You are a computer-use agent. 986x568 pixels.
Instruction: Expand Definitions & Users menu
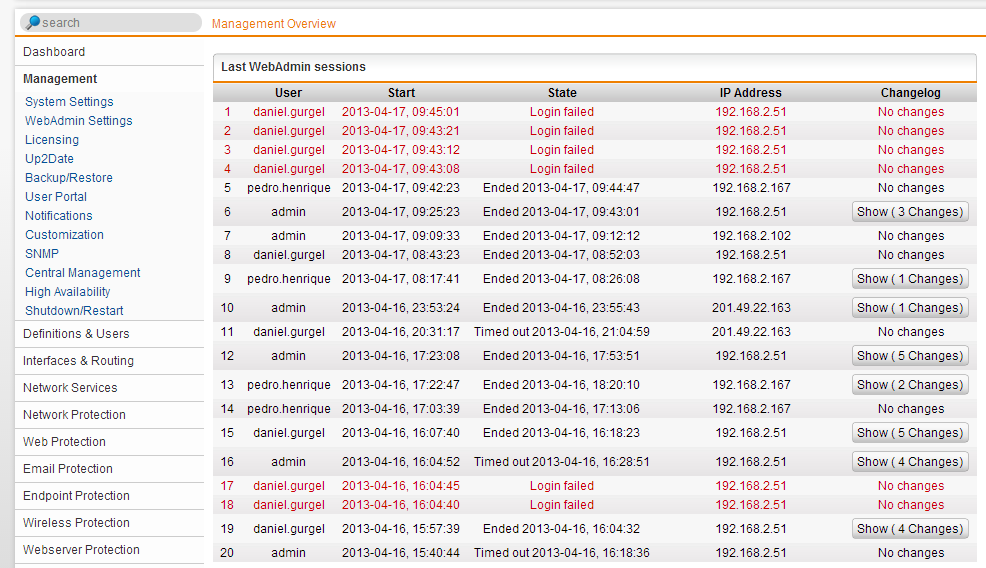coord(76,334)
